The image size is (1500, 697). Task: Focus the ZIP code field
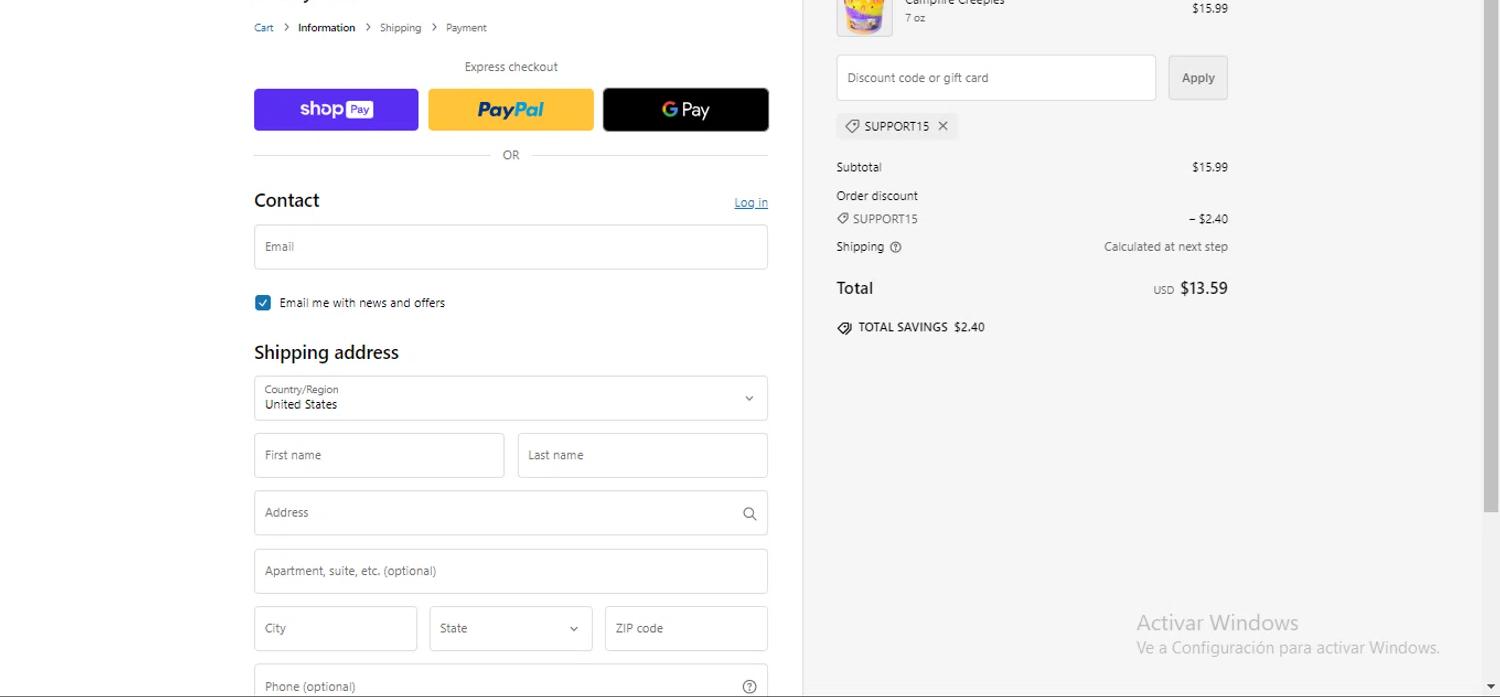click(686, 629)
